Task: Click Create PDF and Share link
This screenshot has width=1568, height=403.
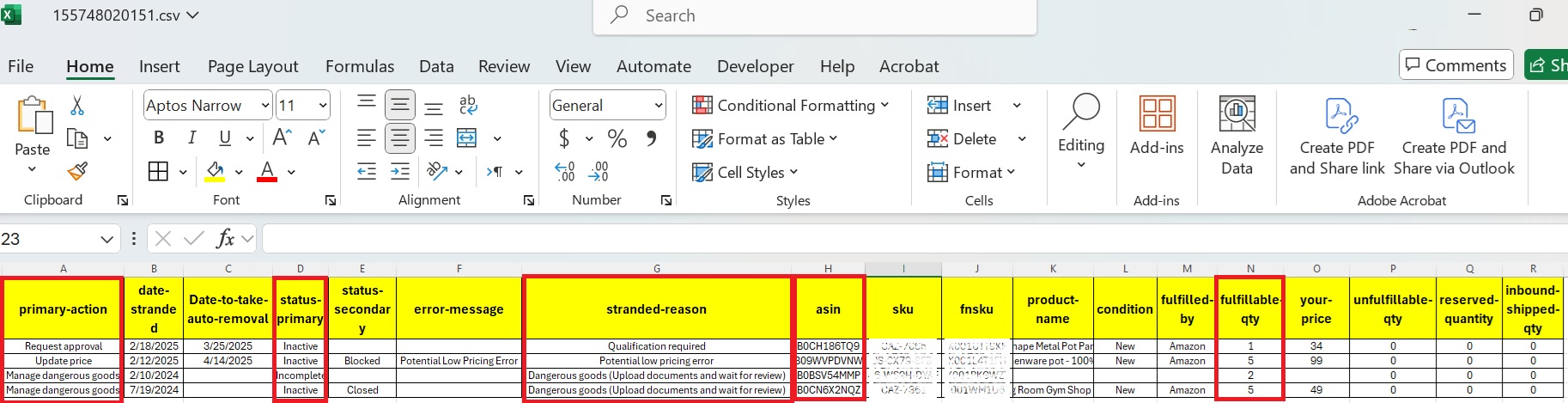Action: [1337, 136]
